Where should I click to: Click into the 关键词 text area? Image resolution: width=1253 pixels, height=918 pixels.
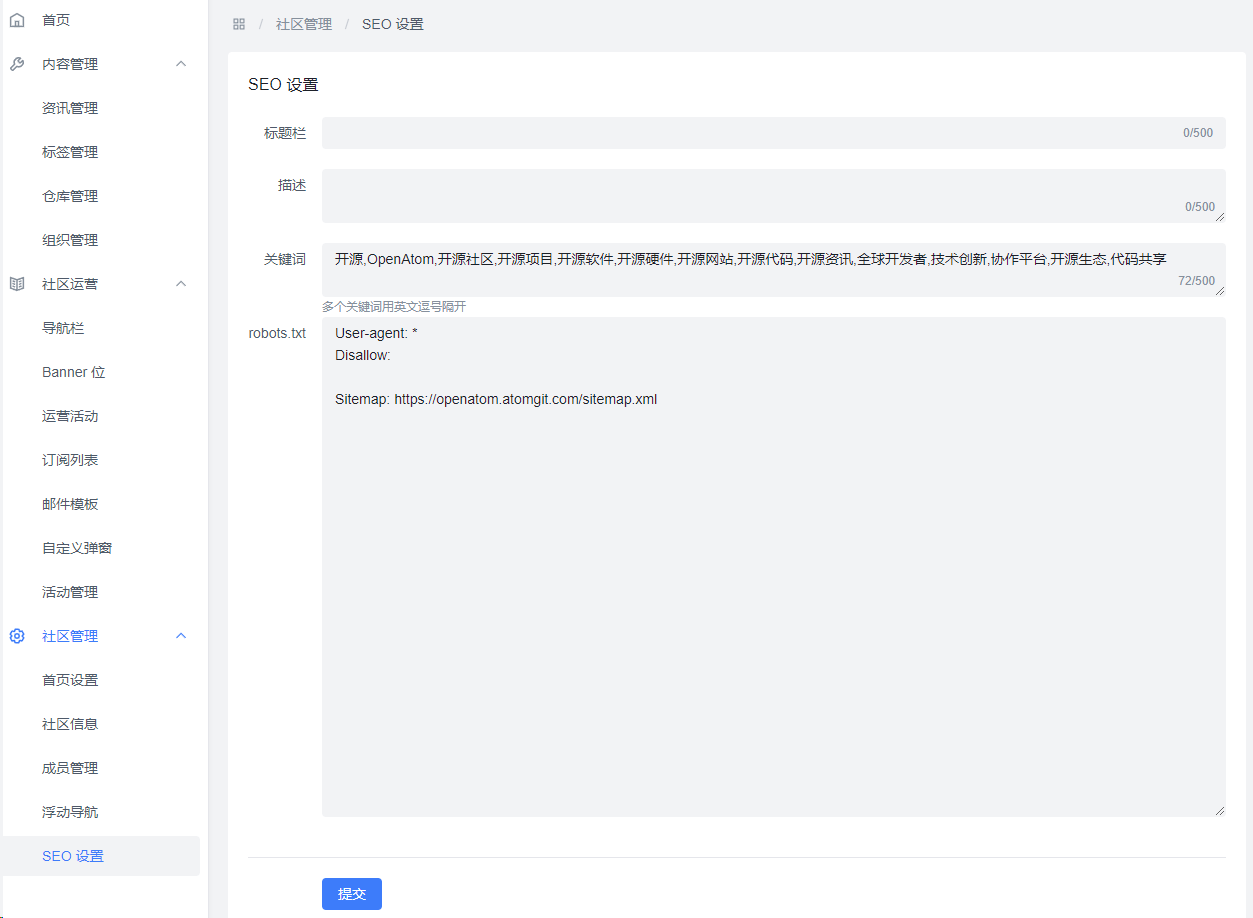pos(774,270)
